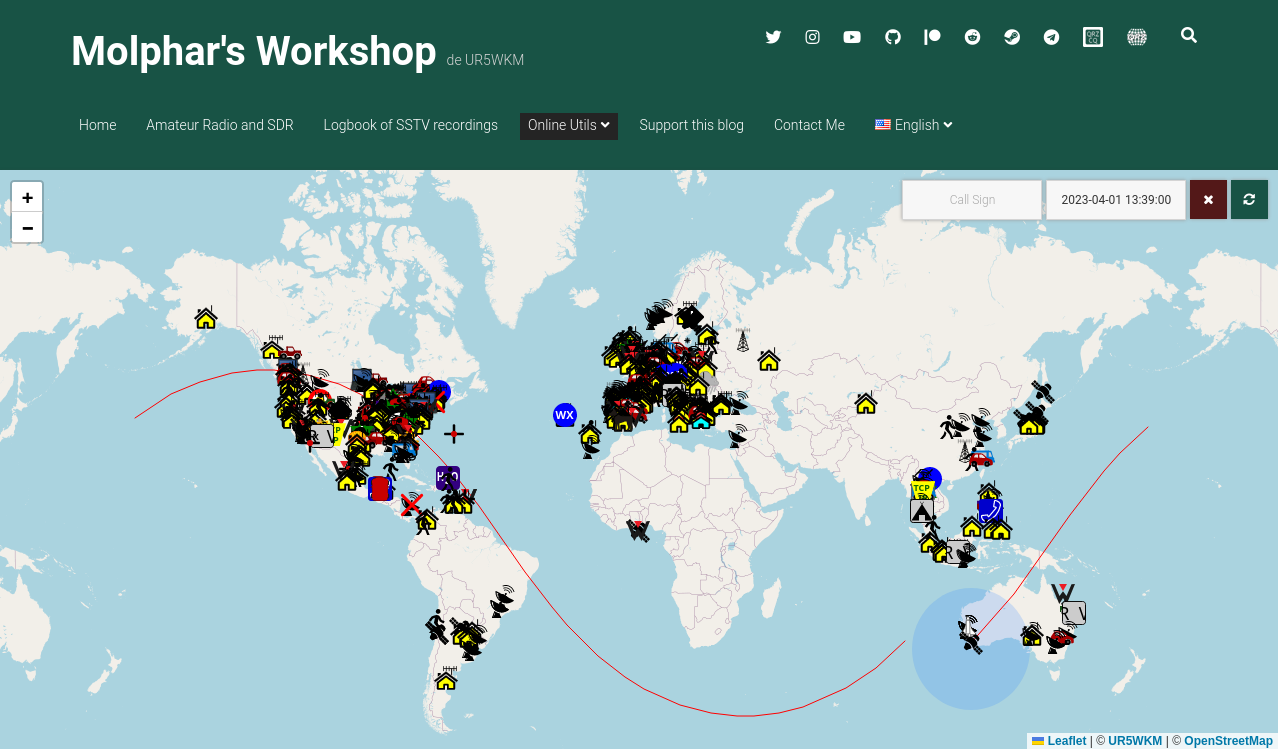Screen dimensions: 1278x749
Task: Click the map zoom in button
Action: coord(27,197)
